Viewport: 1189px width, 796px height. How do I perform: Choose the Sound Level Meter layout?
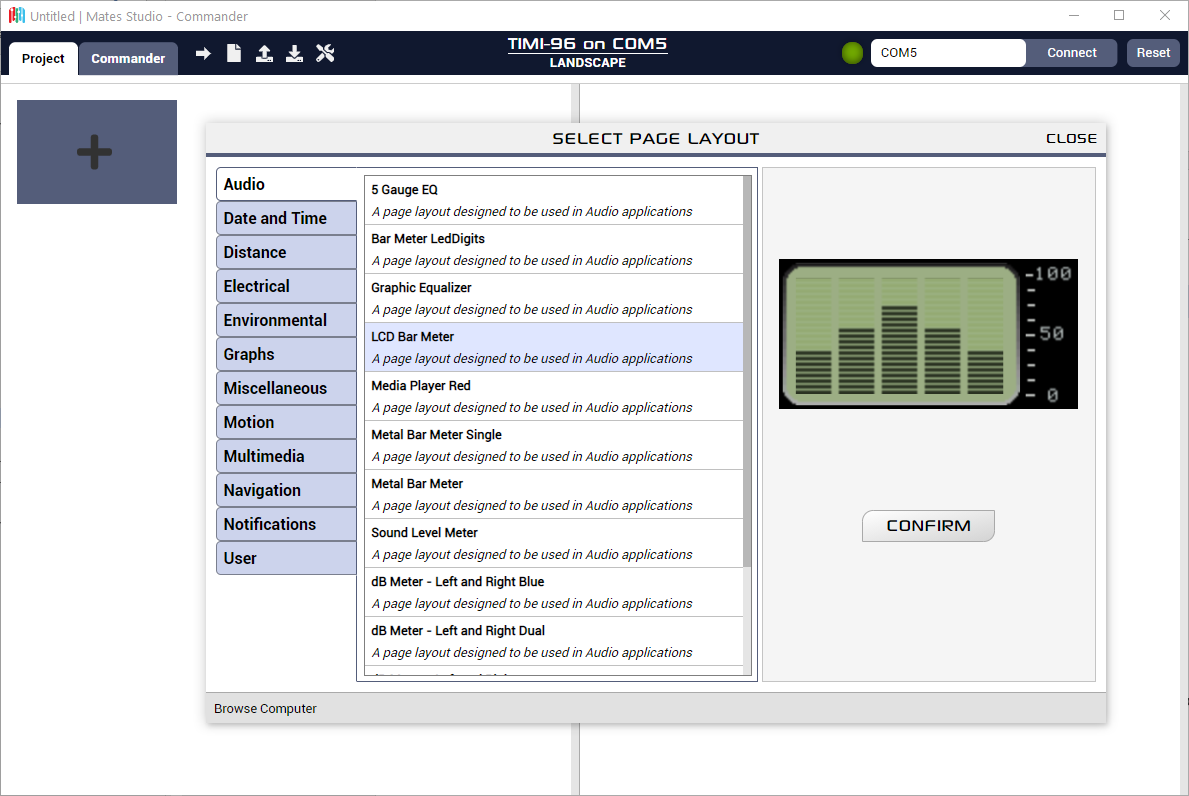(x=554, y=544)
